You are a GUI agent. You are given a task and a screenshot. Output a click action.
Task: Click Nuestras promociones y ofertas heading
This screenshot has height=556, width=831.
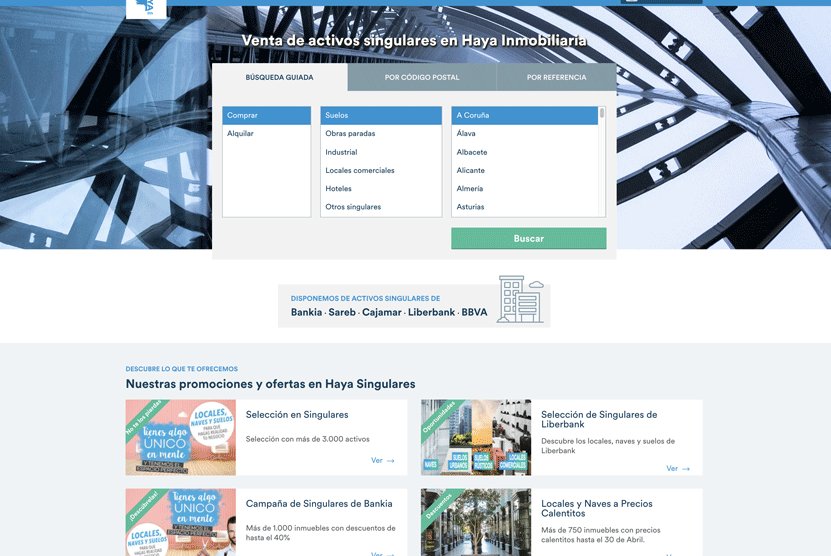pos(270,384)
